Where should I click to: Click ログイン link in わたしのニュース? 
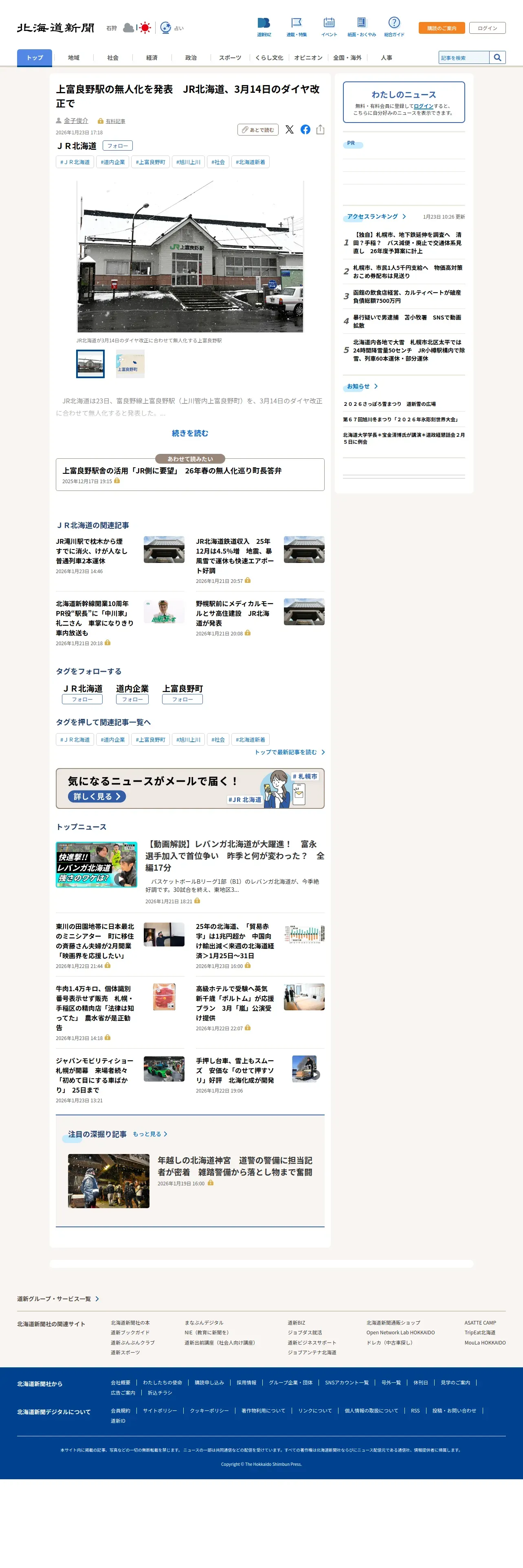[423, 106]
